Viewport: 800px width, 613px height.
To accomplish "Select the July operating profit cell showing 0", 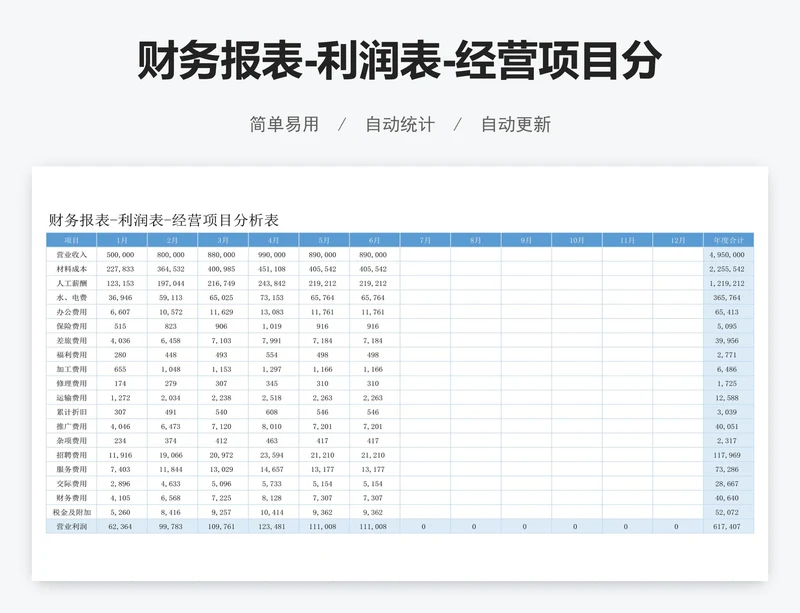I will (x=424, y=526).
